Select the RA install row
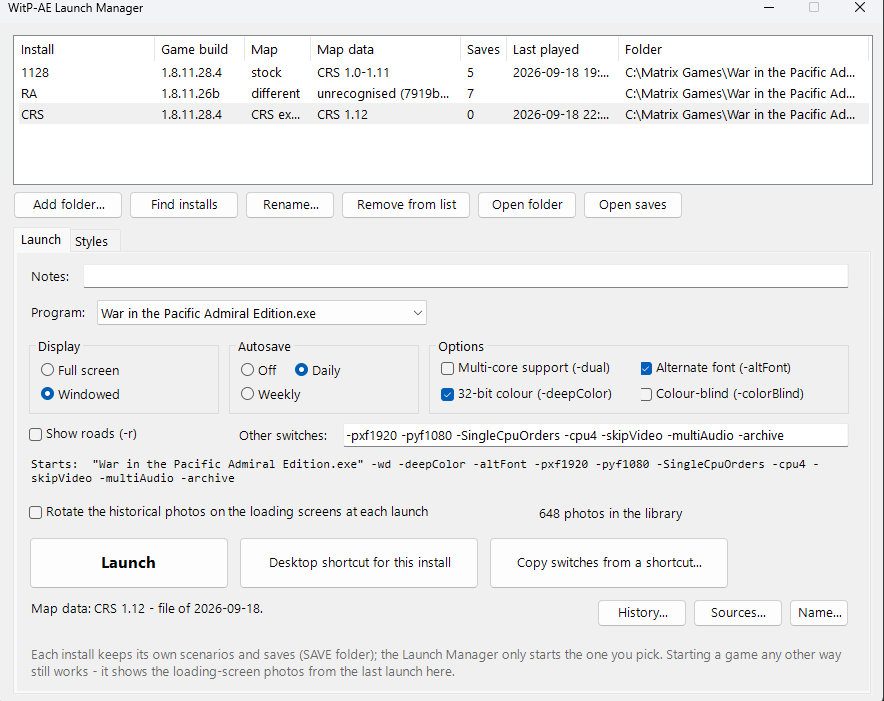The image size is (884, 701). 443,94
